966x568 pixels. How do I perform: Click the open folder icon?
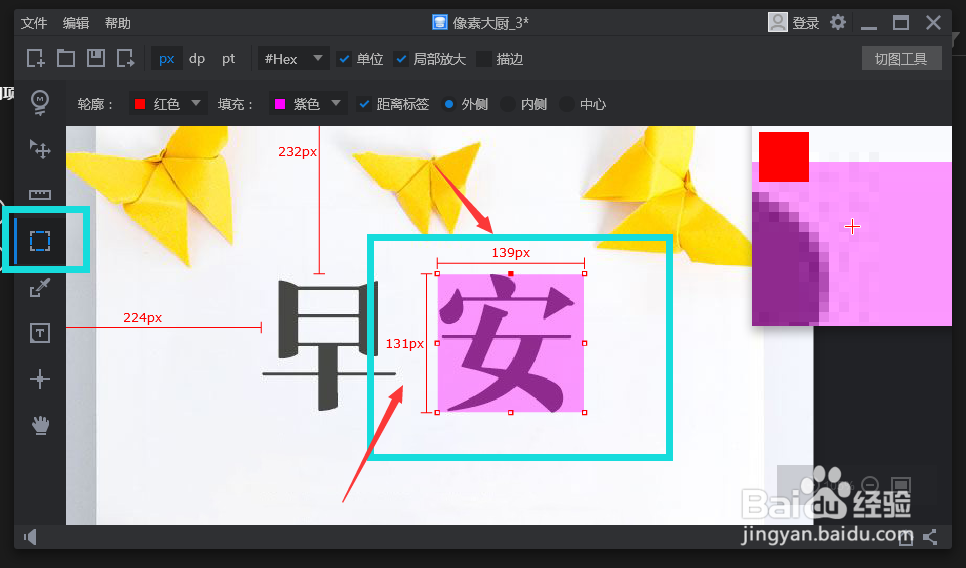[x=66, y=59]
